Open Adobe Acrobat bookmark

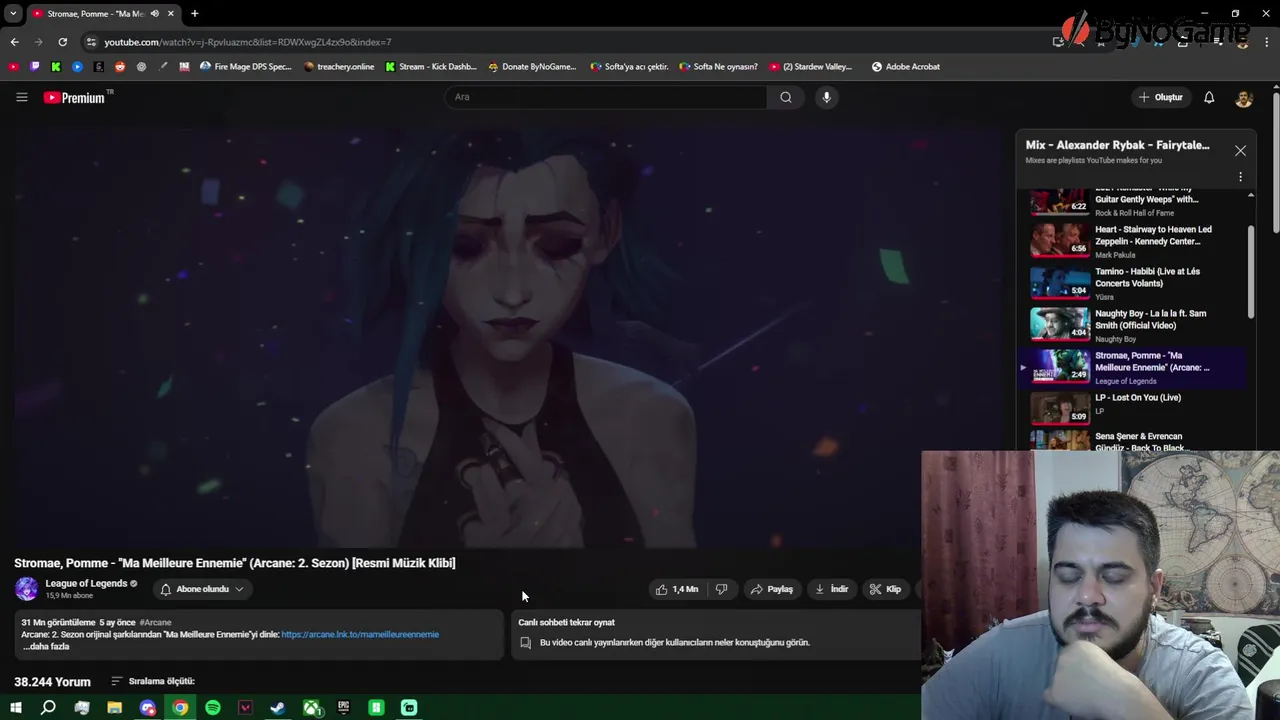click(906, 67)
